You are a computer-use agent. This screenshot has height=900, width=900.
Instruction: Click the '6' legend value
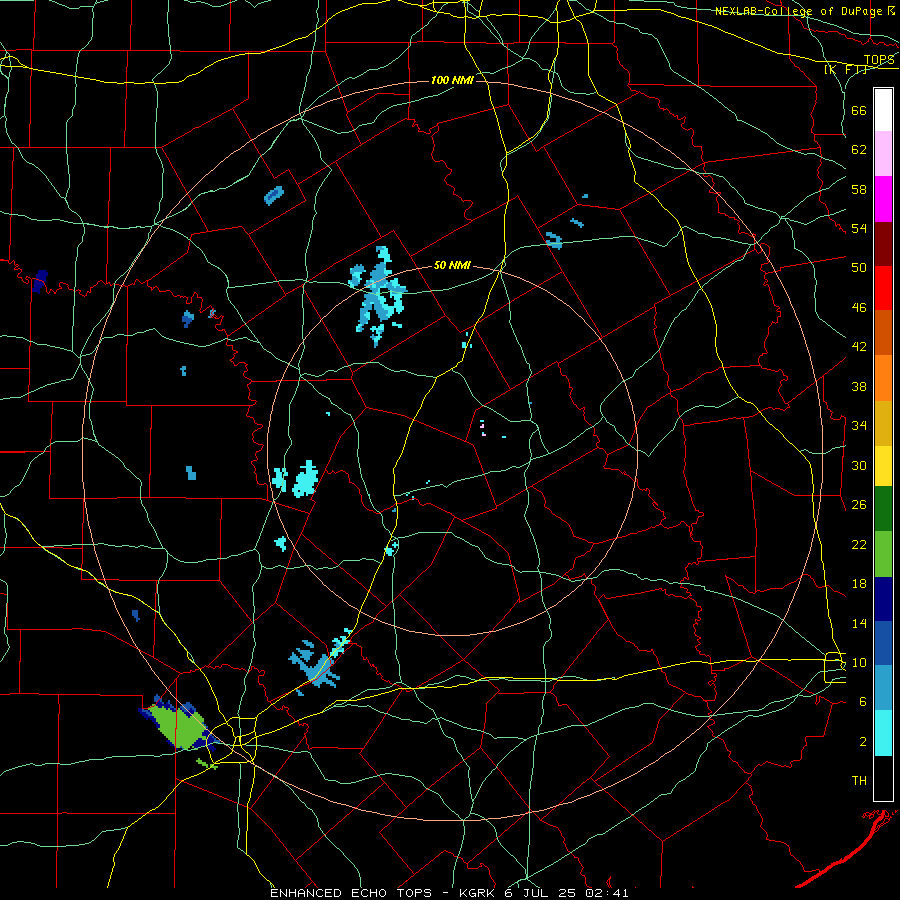tap(863, 701)
